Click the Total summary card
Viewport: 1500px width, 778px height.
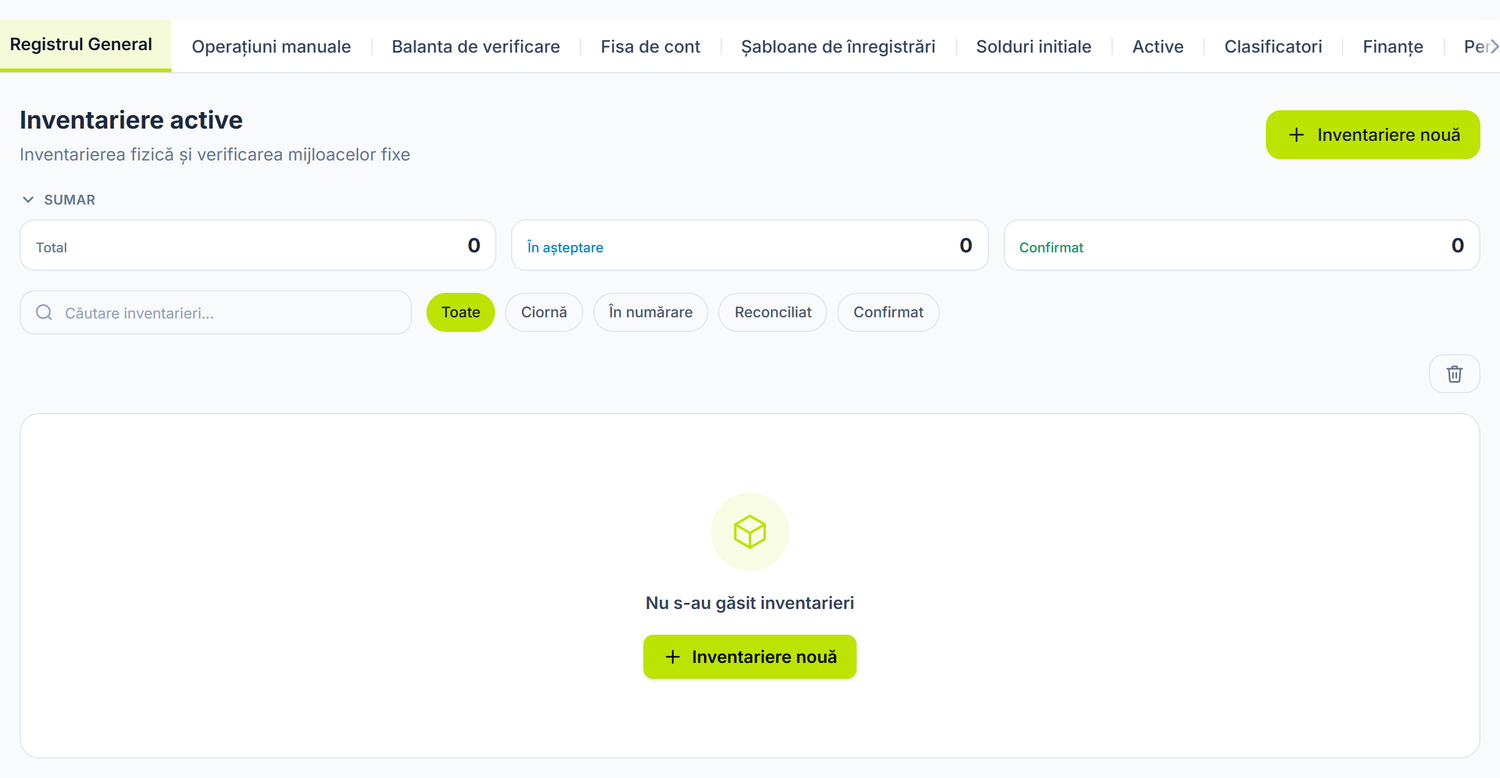tap(258, 245)
